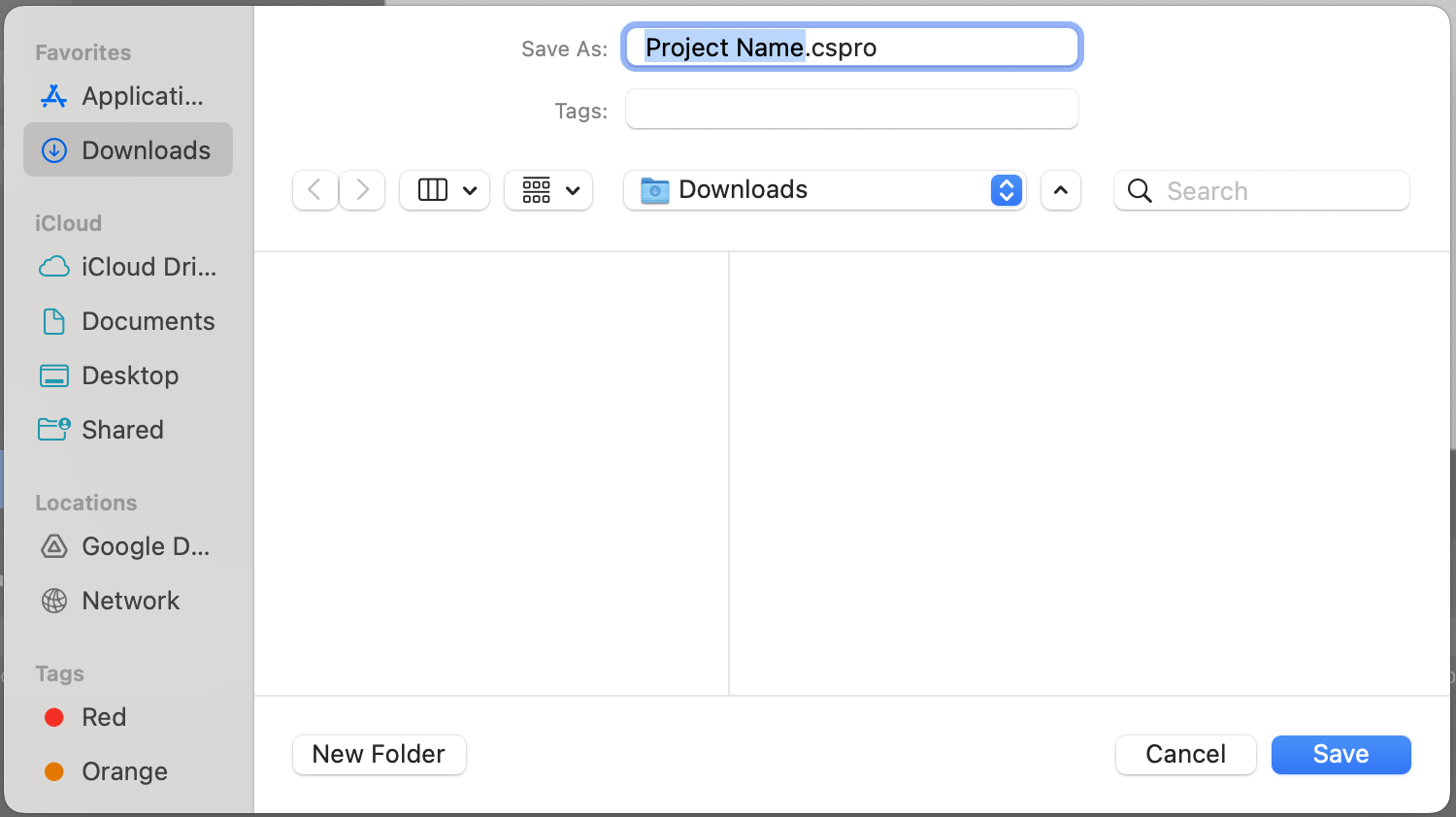This screenshot has width=1456, height=817.
Task: Open the grouping options dropdown
Action: [x=548, y=190]
